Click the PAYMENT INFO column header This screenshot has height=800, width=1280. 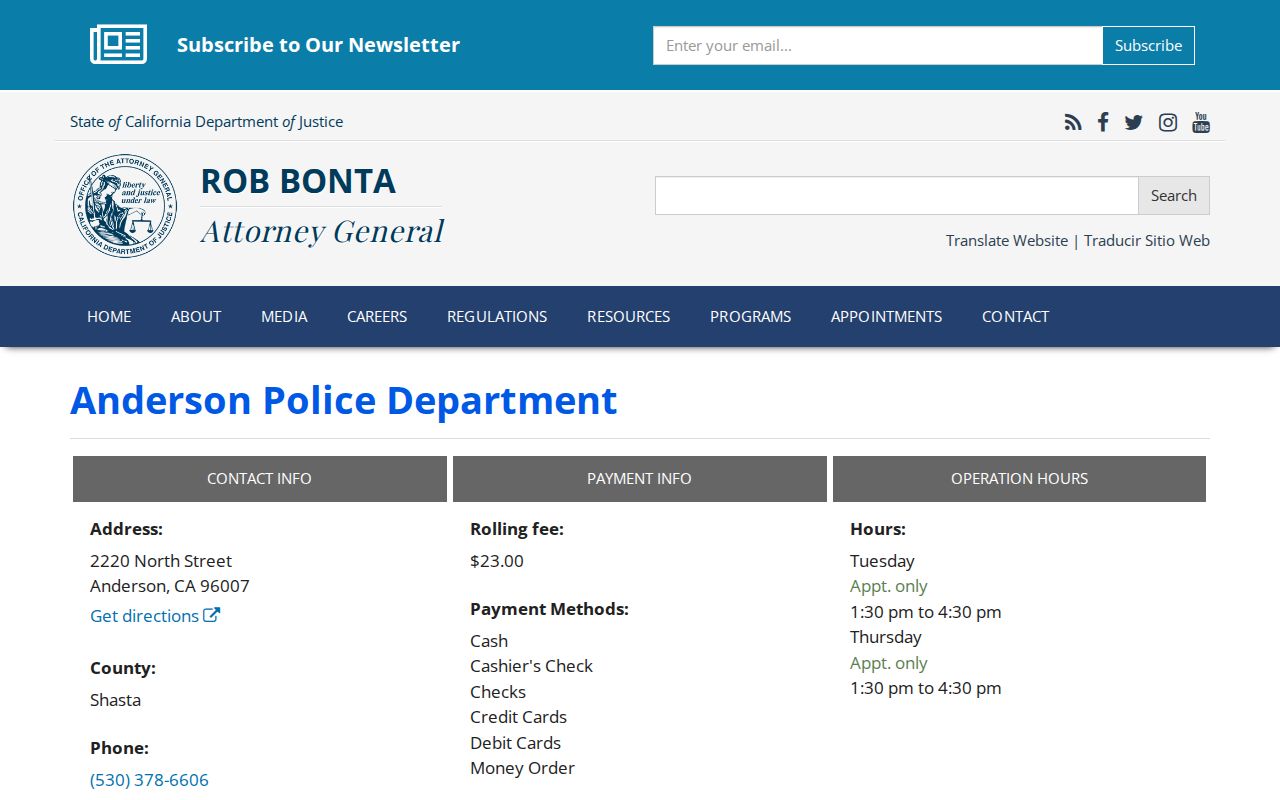[x=640, y=479]
